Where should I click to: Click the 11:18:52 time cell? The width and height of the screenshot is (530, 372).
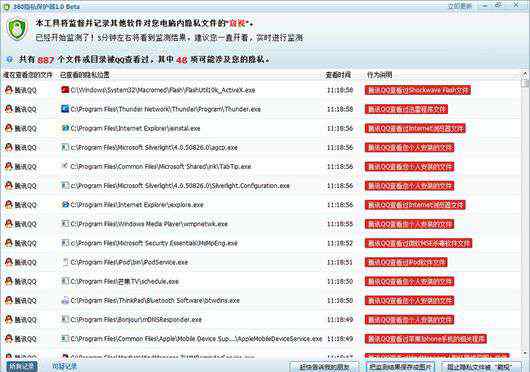coord(340,243)
